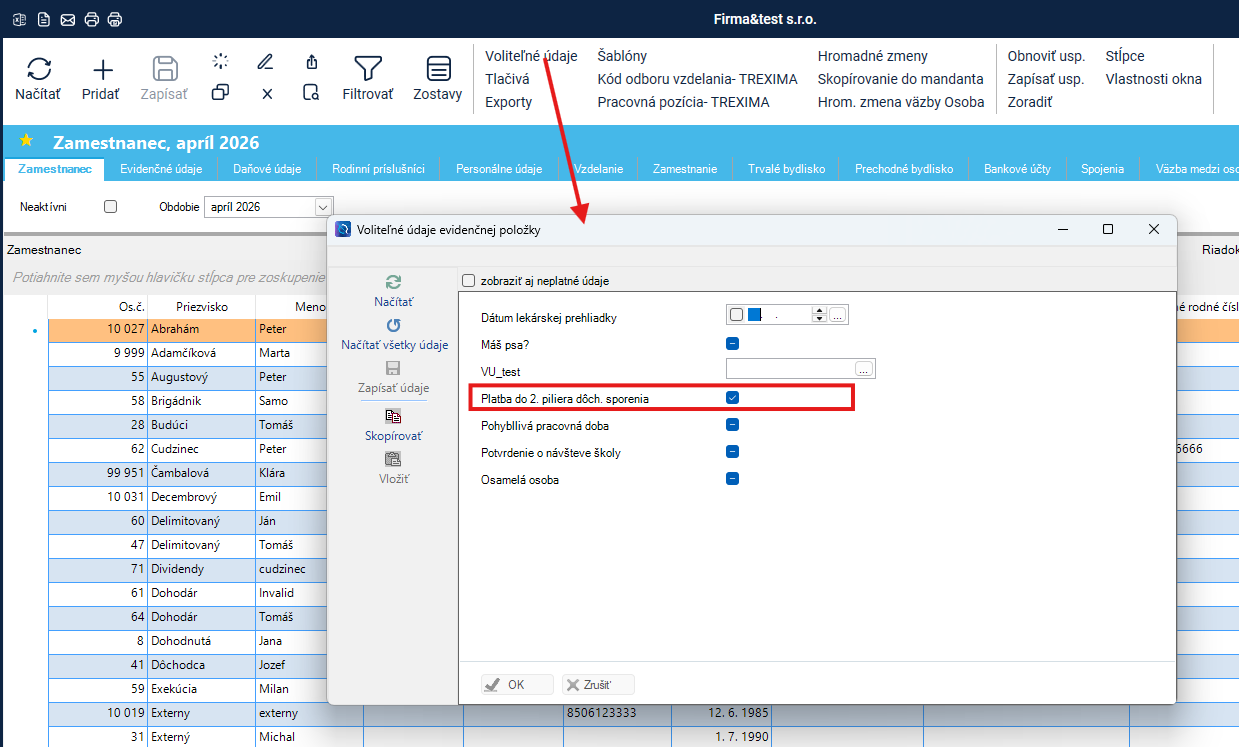This screenshot has height=747, width=1239.
Task: Expand the Obdobie apríl 2026 dropdown
Action: [323, 207]
